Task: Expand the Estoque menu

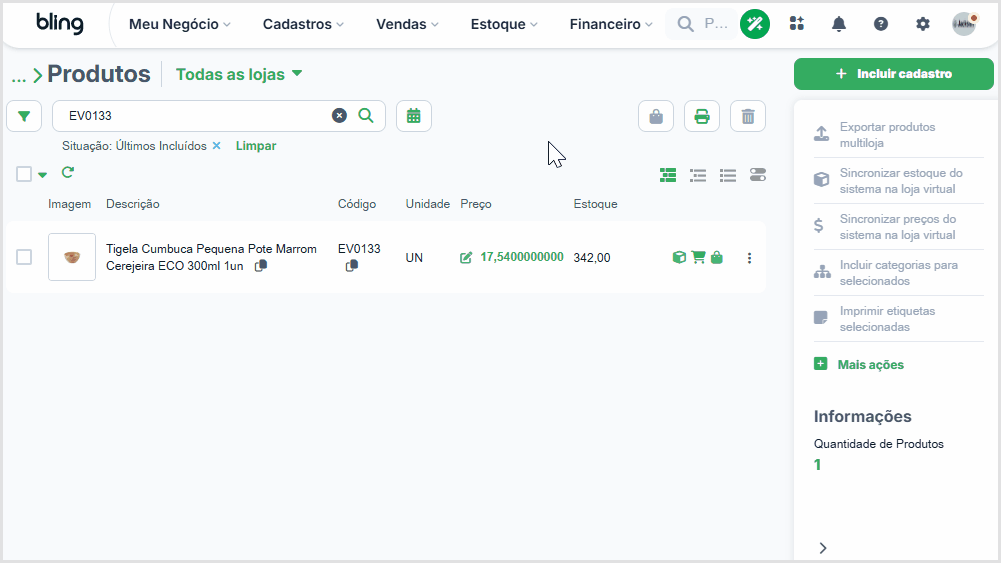Action: 504,24
